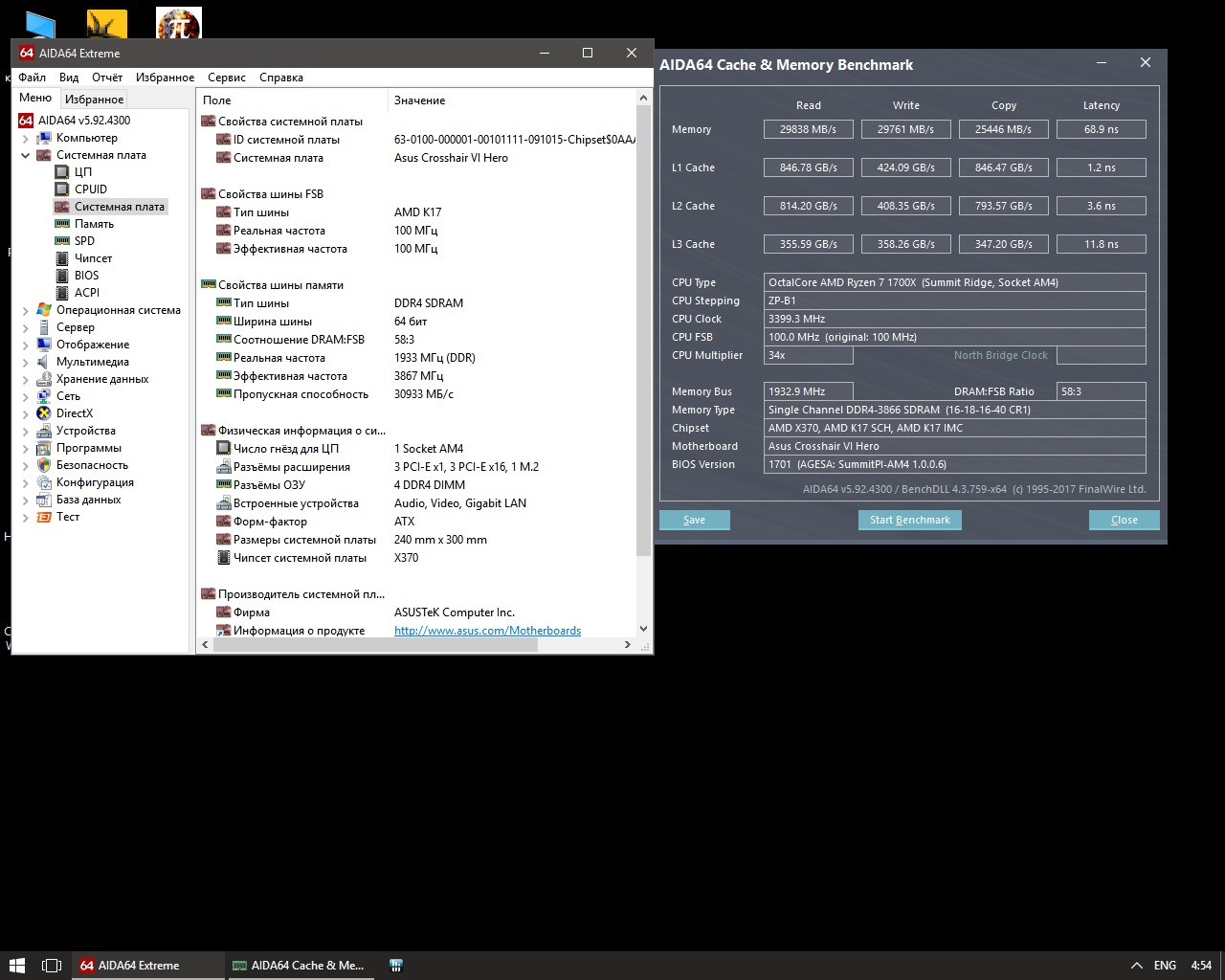1225x980 pixels.
Task: Click Save in the benchmark window
Action: (x=695, y=520)
